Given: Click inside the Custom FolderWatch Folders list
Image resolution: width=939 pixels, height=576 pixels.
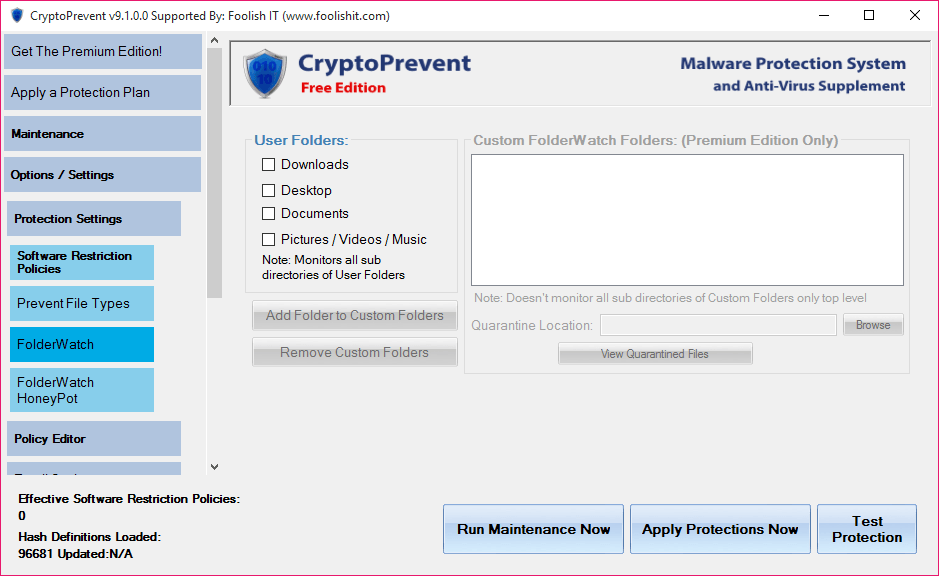Looking at the screenshot, I should (x=687, y=220).
